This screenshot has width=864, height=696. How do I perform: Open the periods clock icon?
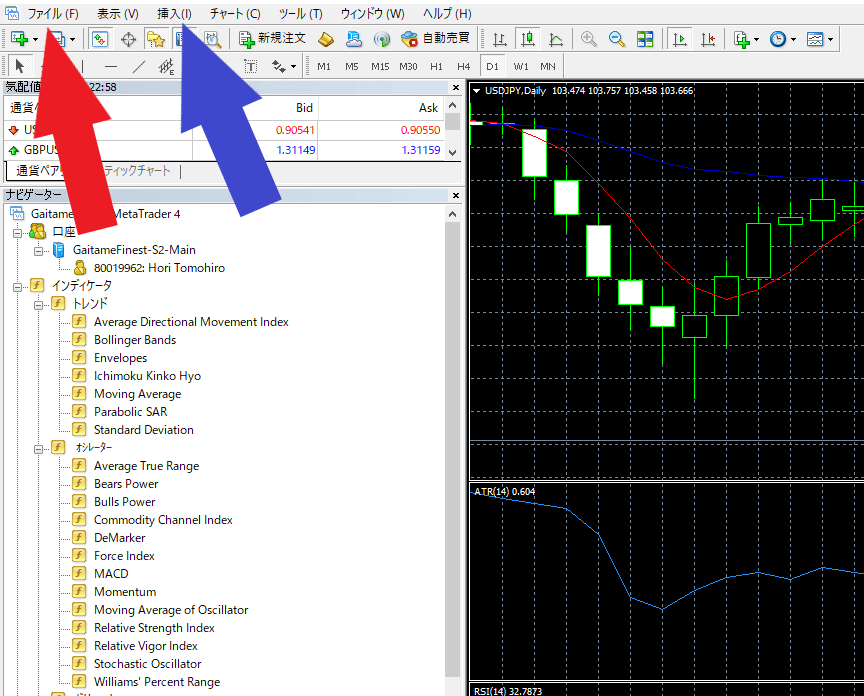(x=777, y=39)
